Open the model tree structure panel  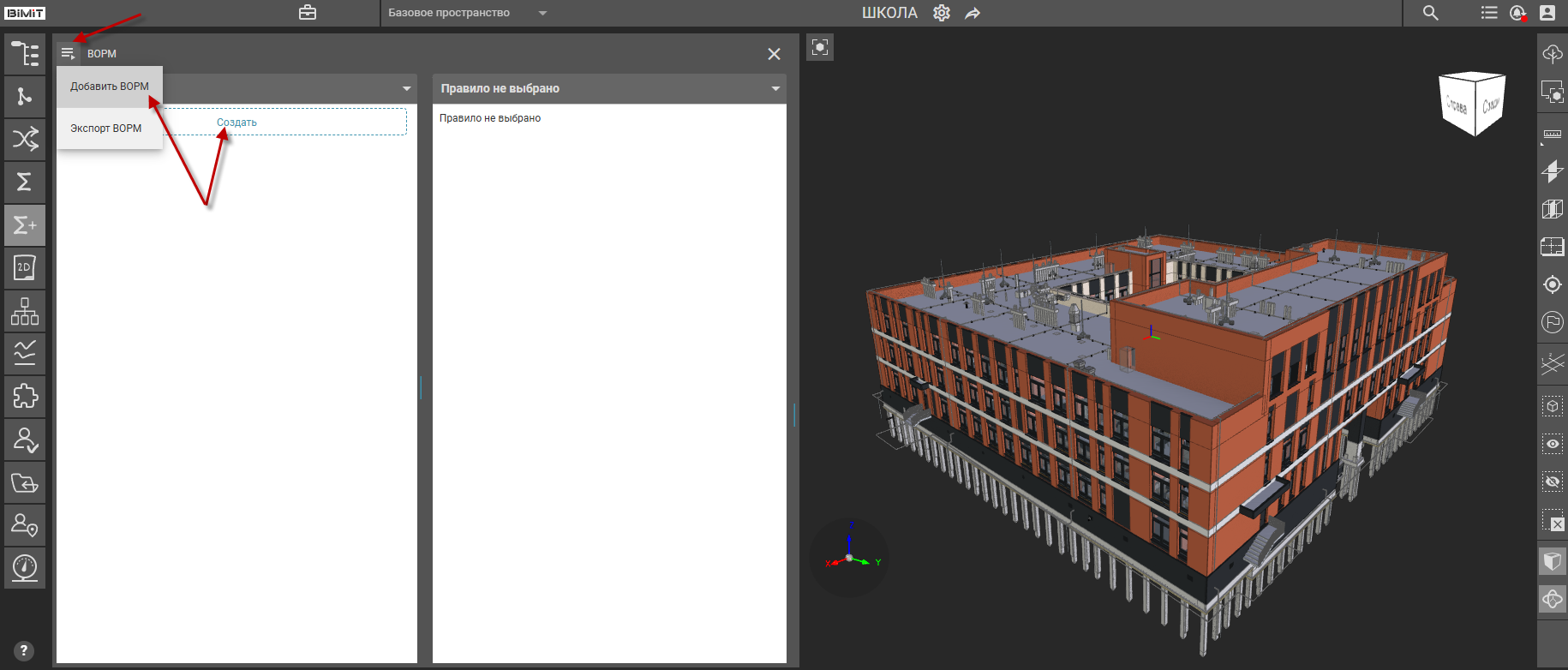pos(25,54)
